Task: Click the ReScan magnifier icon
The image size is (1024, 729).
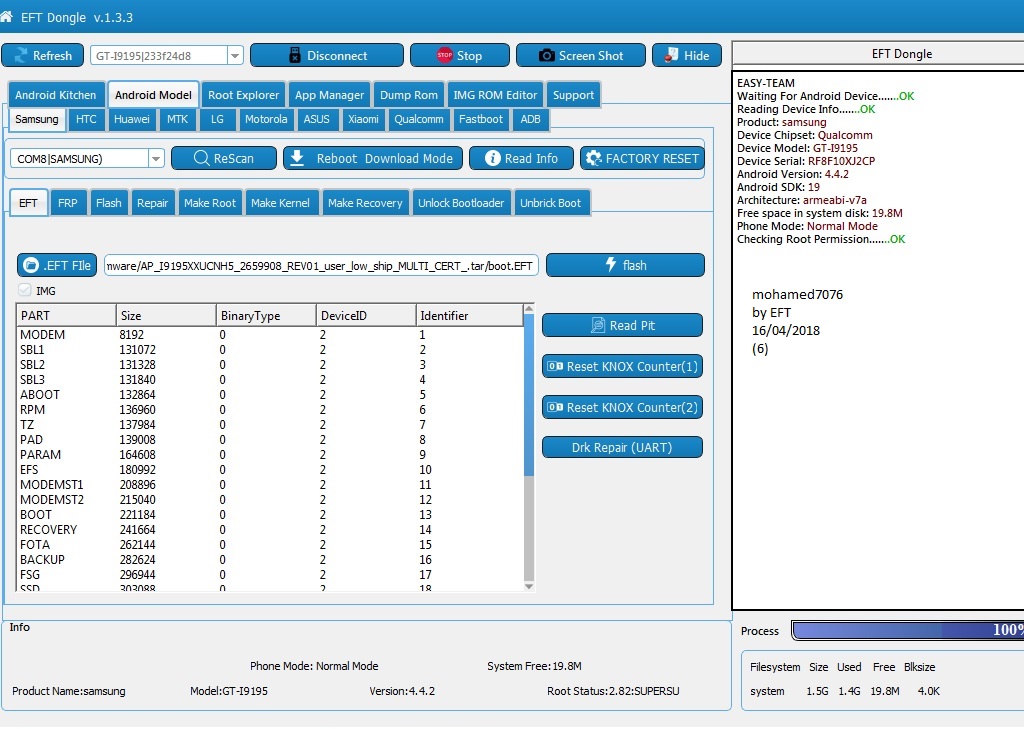Action: click(x=202, y=158)
